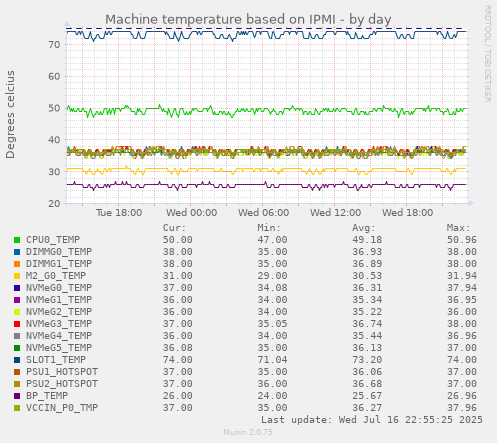Click the Tue 18:00 time axis label

[119, 213]
